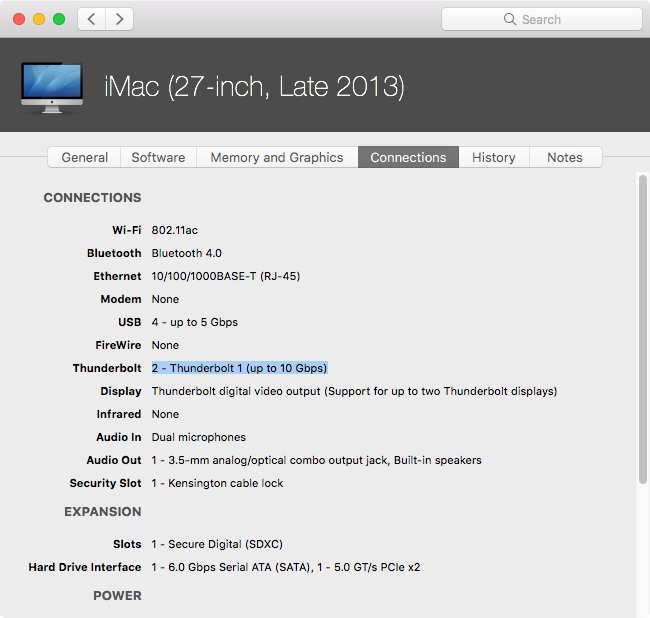
Task: Click the FireWire value None
Action: click(165, 345)
